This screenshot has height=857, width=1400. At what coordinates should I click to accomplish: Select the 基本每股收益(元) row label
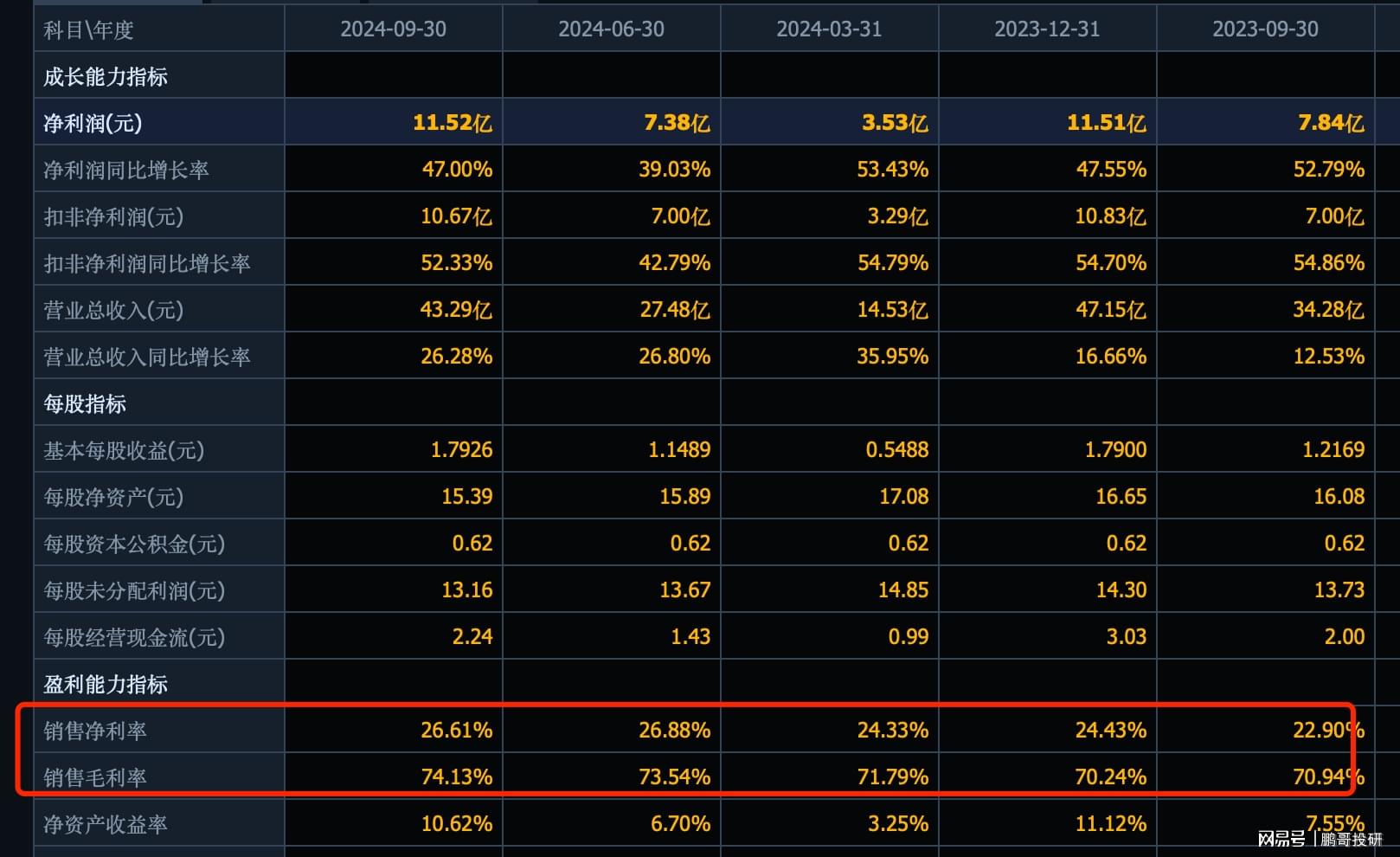pyautogui.click(x=124, y=451)
